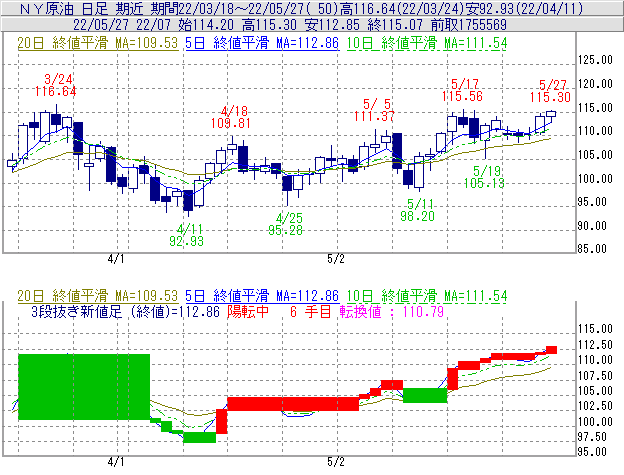The image size is (624, 475).
Task: Click the red 陽転中 status text
Action: point(248,311)
